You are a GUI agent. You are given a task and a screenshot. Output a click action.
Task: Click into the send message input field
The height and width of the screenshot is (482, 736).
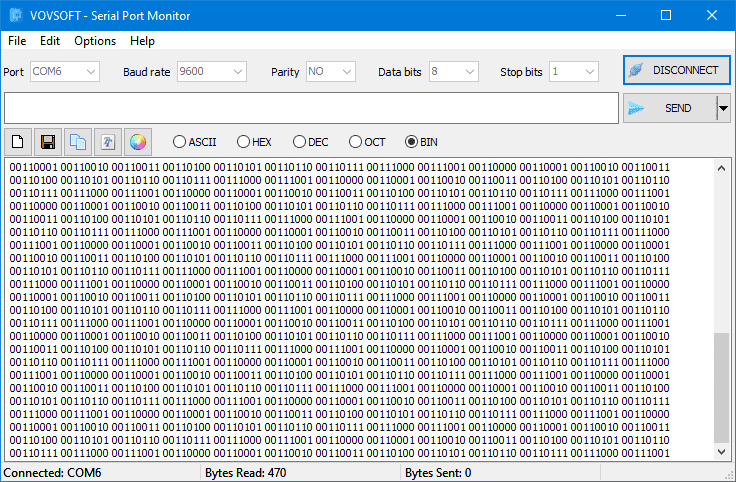[311, 108]
